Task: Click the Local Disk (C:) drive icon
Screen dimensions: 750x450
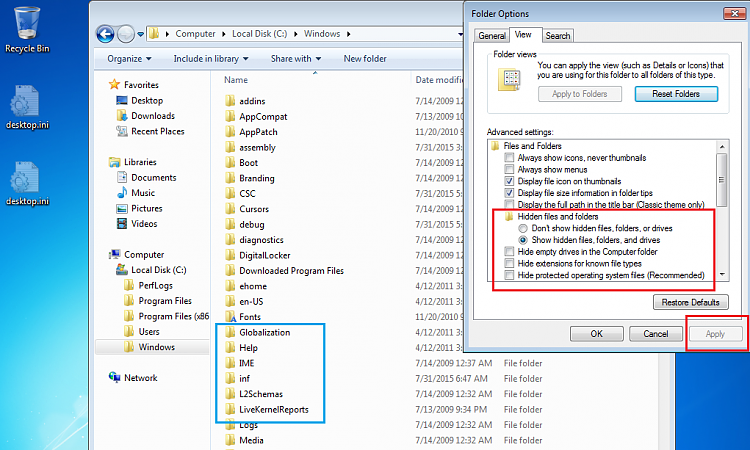Action: 122,270
